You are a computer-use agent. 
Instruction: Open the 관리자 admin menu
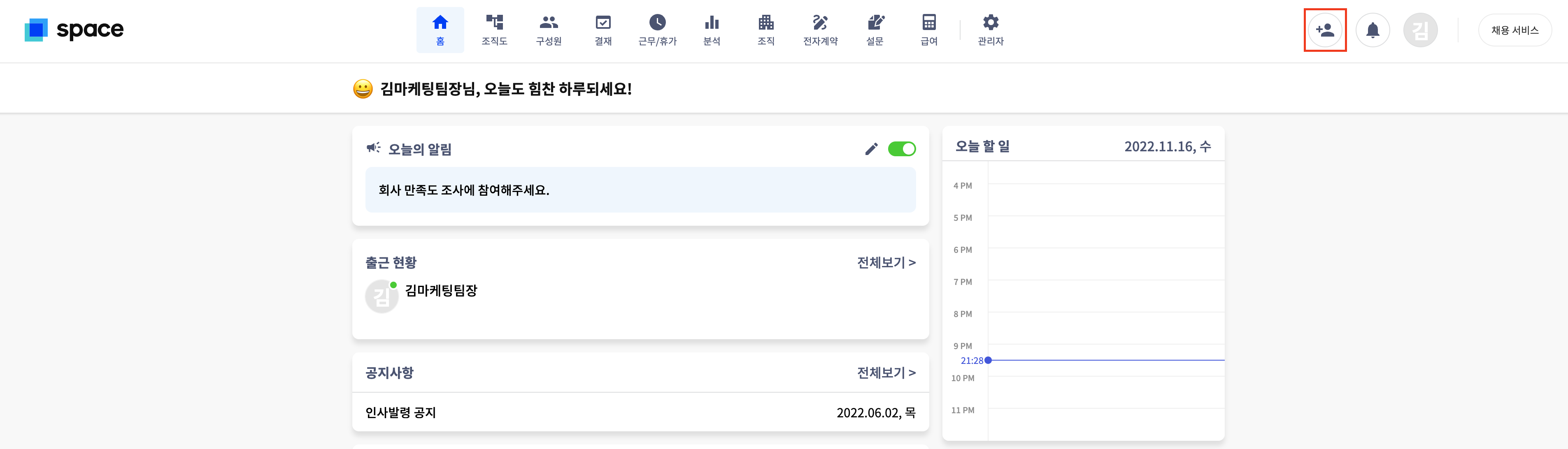tap(990, 30)
